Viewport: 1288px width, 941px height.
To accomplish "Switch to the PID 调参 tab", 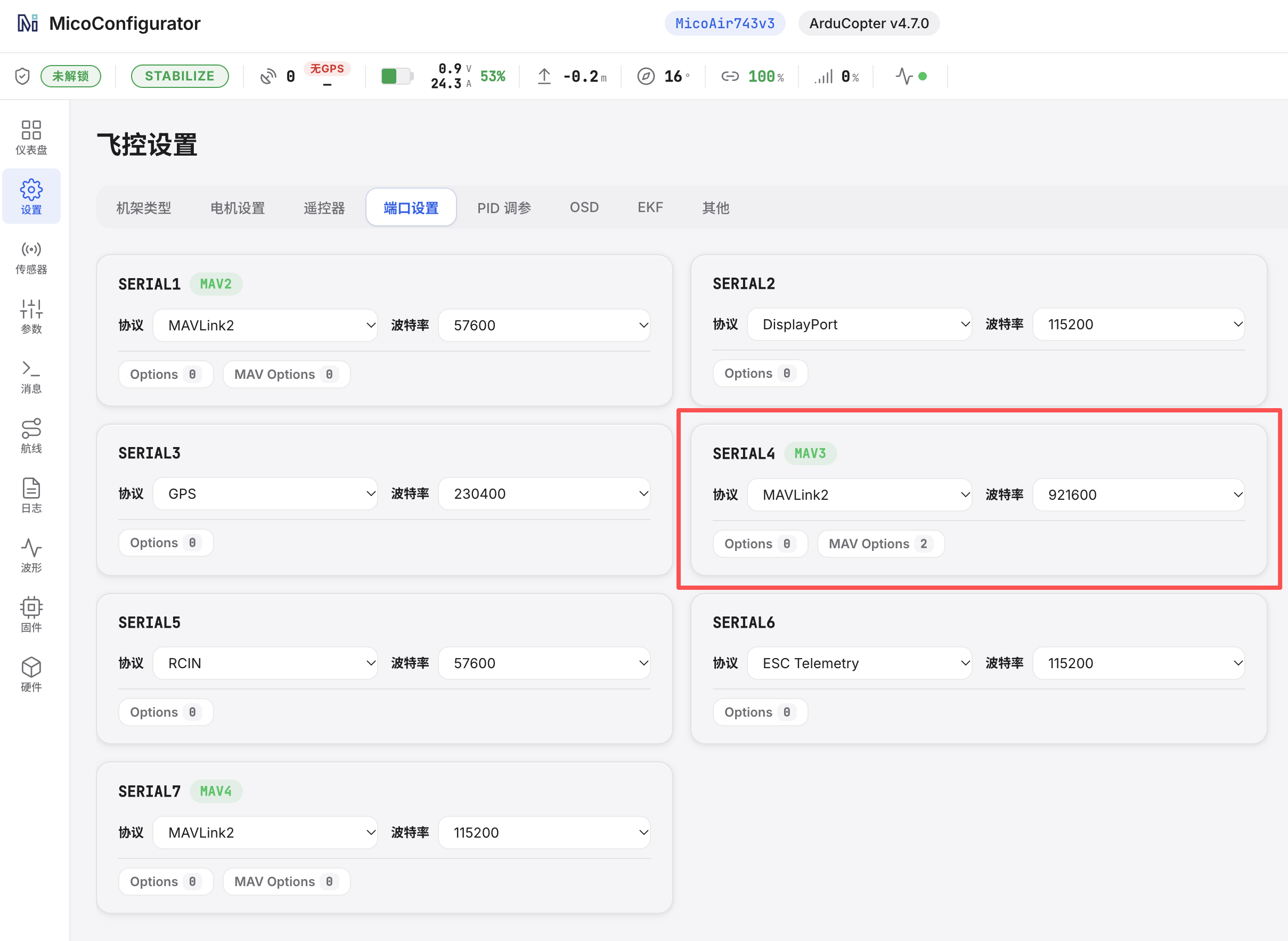I will click(x=504, y=207).
